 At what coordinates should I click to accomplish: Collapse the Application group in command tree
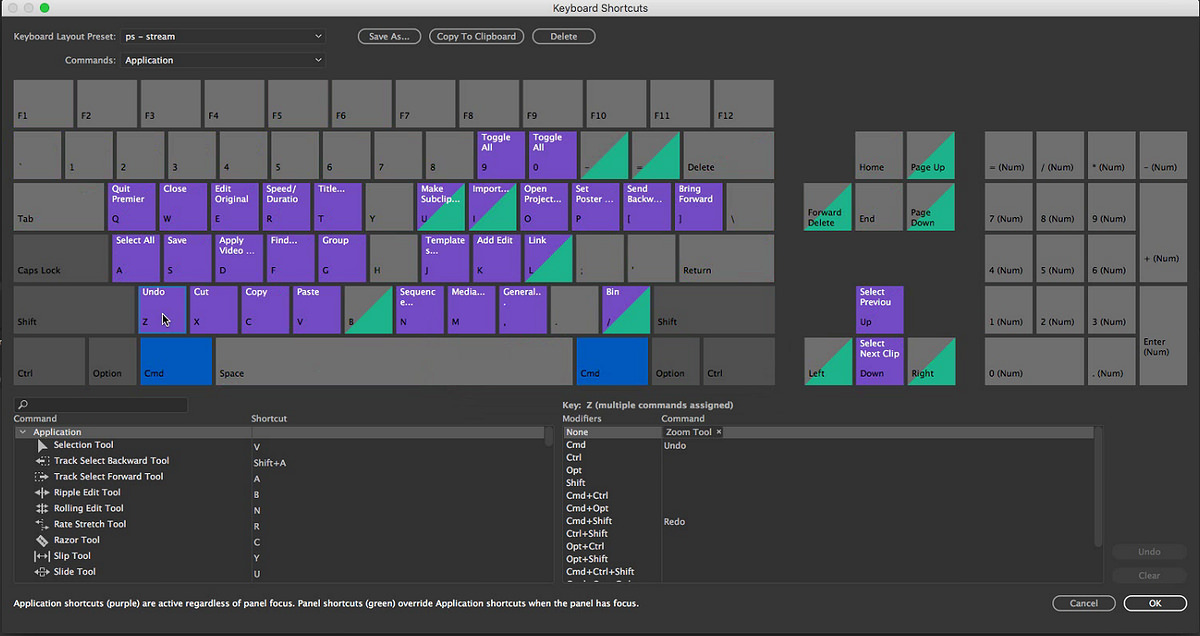(x=22, y=432)
